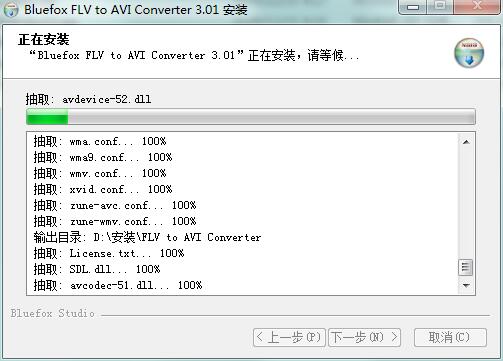Click the log list scroll-down arrow
Viewport: 503px width, 361px height.
[466, 285]
